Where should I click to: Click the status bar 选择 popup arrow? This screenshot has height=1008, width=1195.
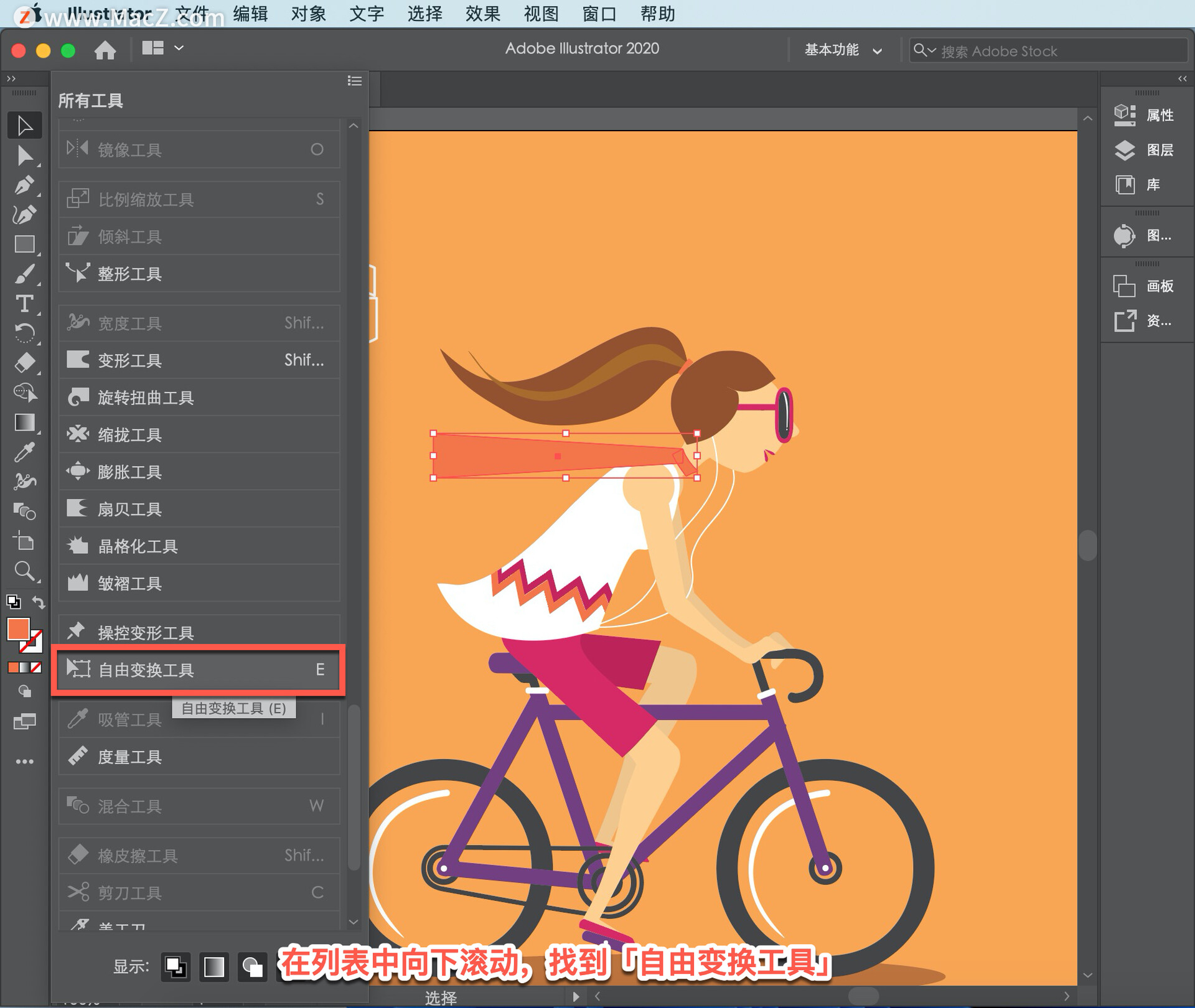coord(576,997)
